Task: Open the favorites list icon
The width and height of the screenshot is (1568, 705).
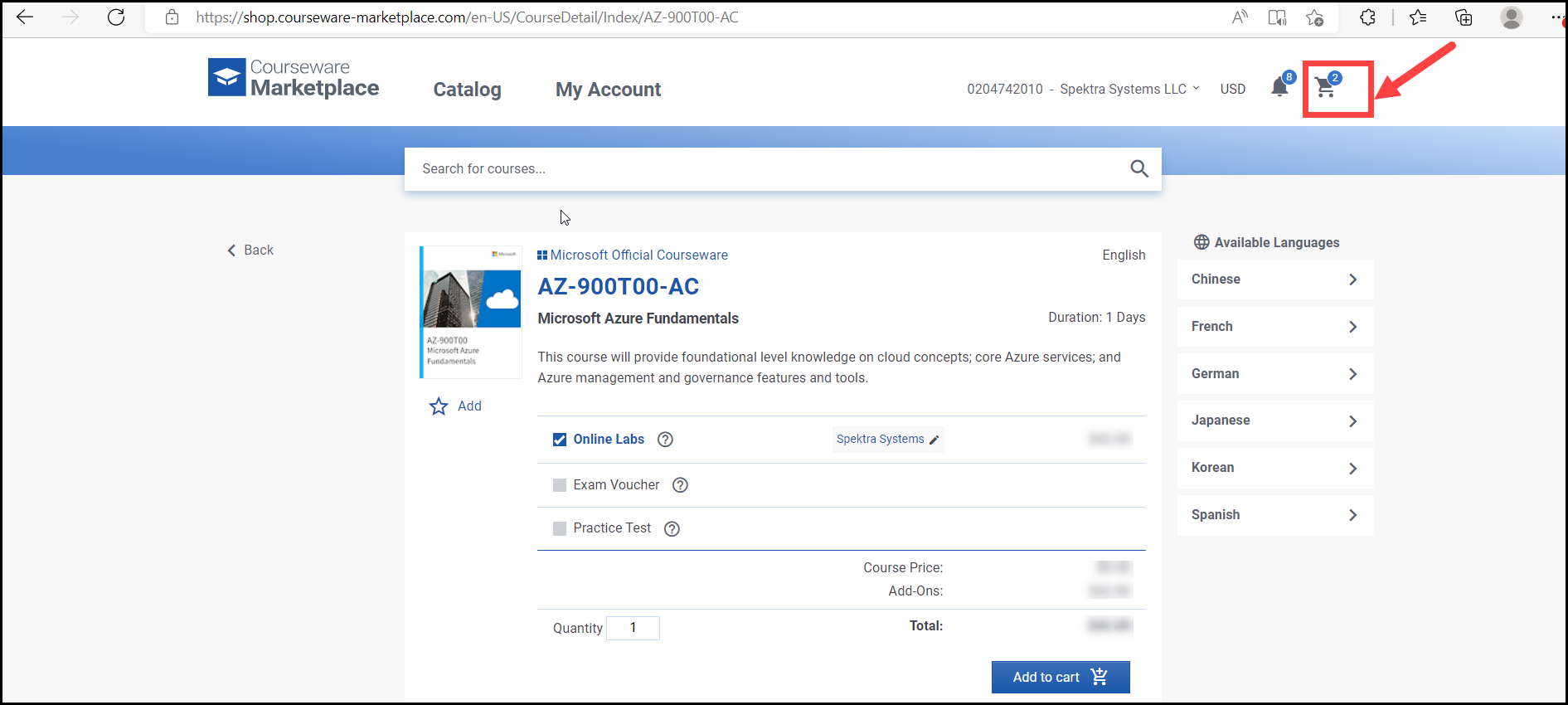Action: point(1418,17)
